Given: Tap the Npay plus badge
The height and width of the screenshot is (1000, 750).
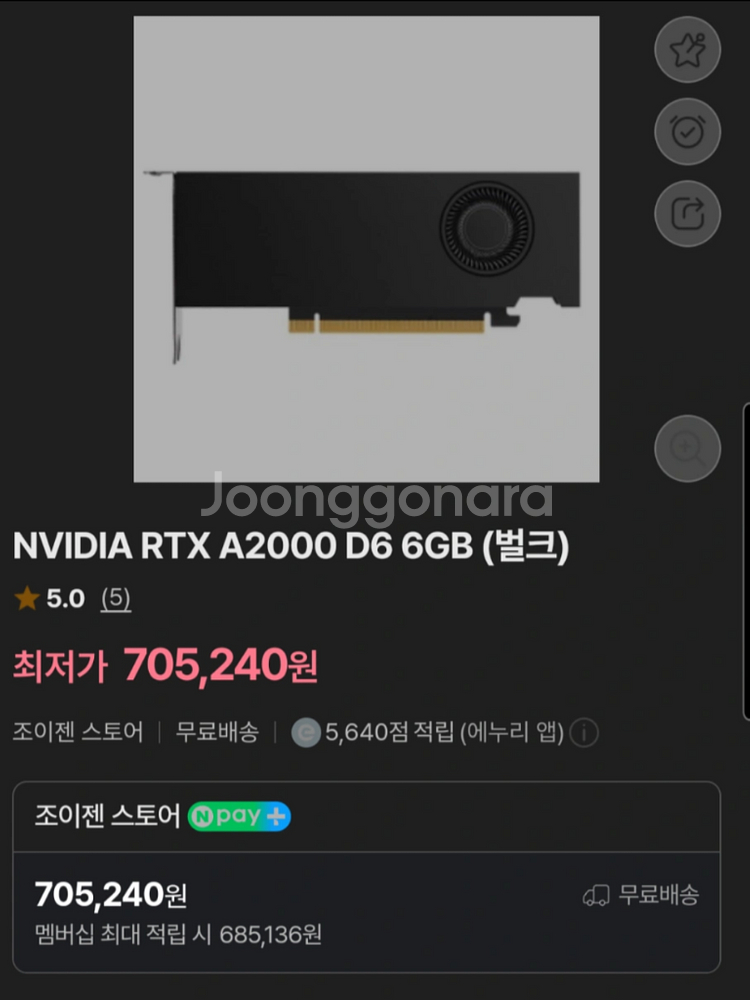Looking at the screenshot, I should point(239,816).
